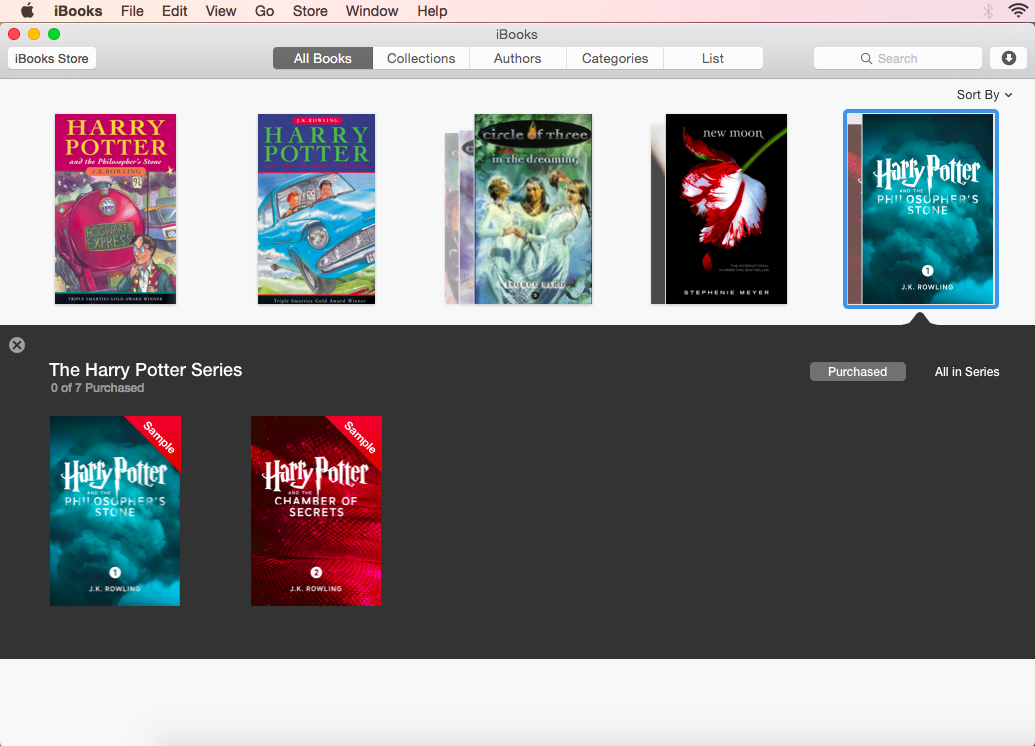Image resolution: width=1035 pixels, height=746 pixels.
Task: Open the File menu
Action: click(132, 11)
